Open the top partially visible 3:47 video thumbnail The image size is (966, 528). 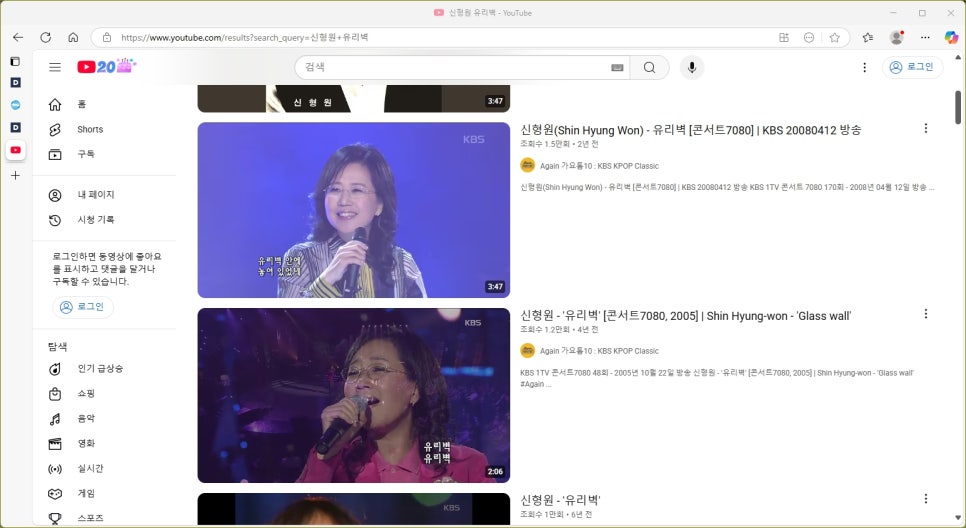coord(354,99)
